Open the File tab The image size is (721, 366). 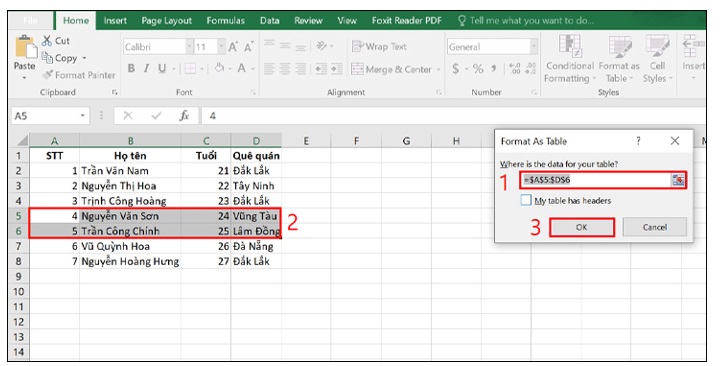[x=30, y=20]
